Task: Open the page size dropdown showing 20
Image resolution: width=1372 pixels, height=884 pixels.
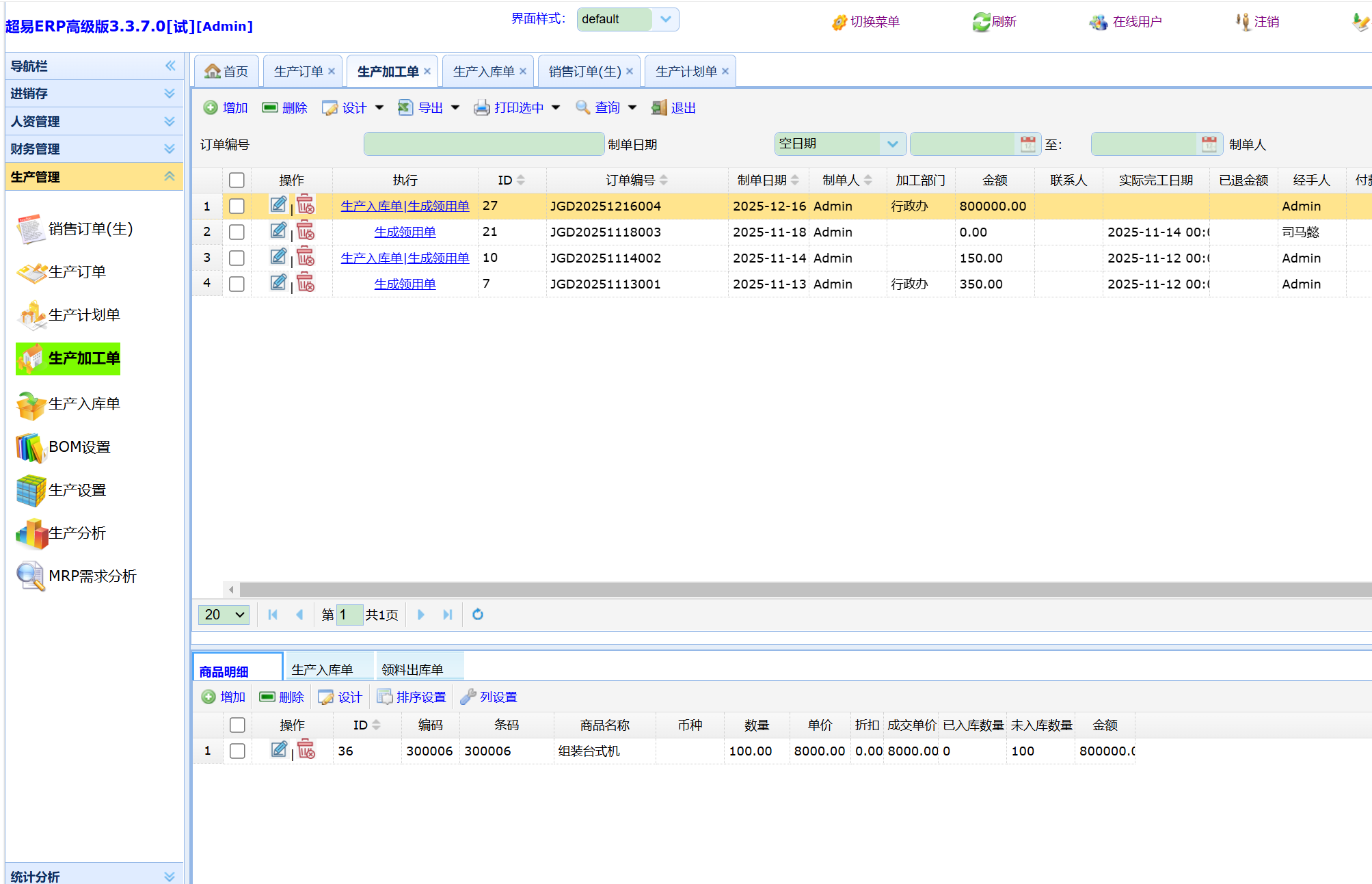Action: (x=224, y=615)
